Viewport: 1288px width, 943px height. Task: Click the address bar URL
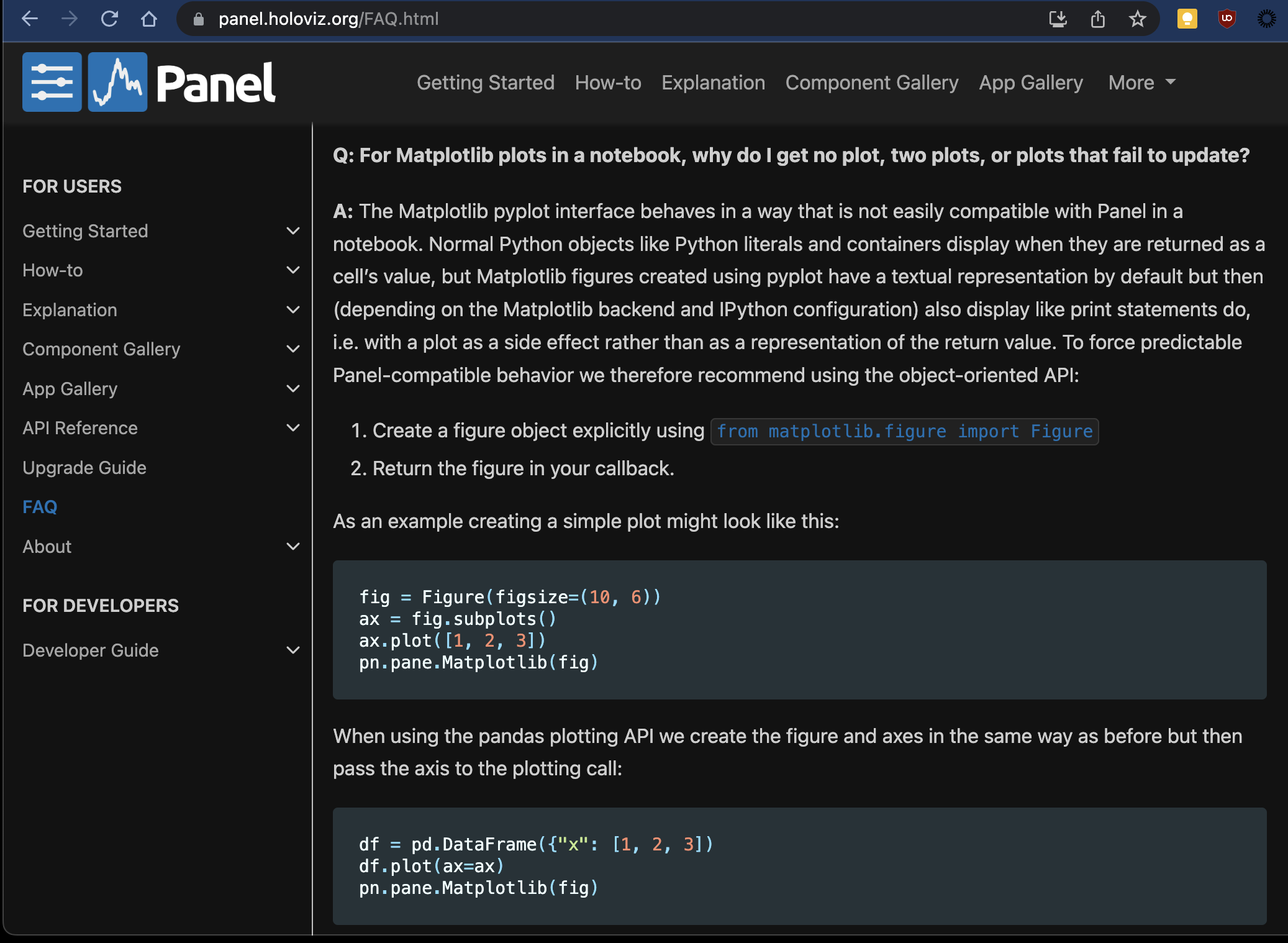coord(328,19)
